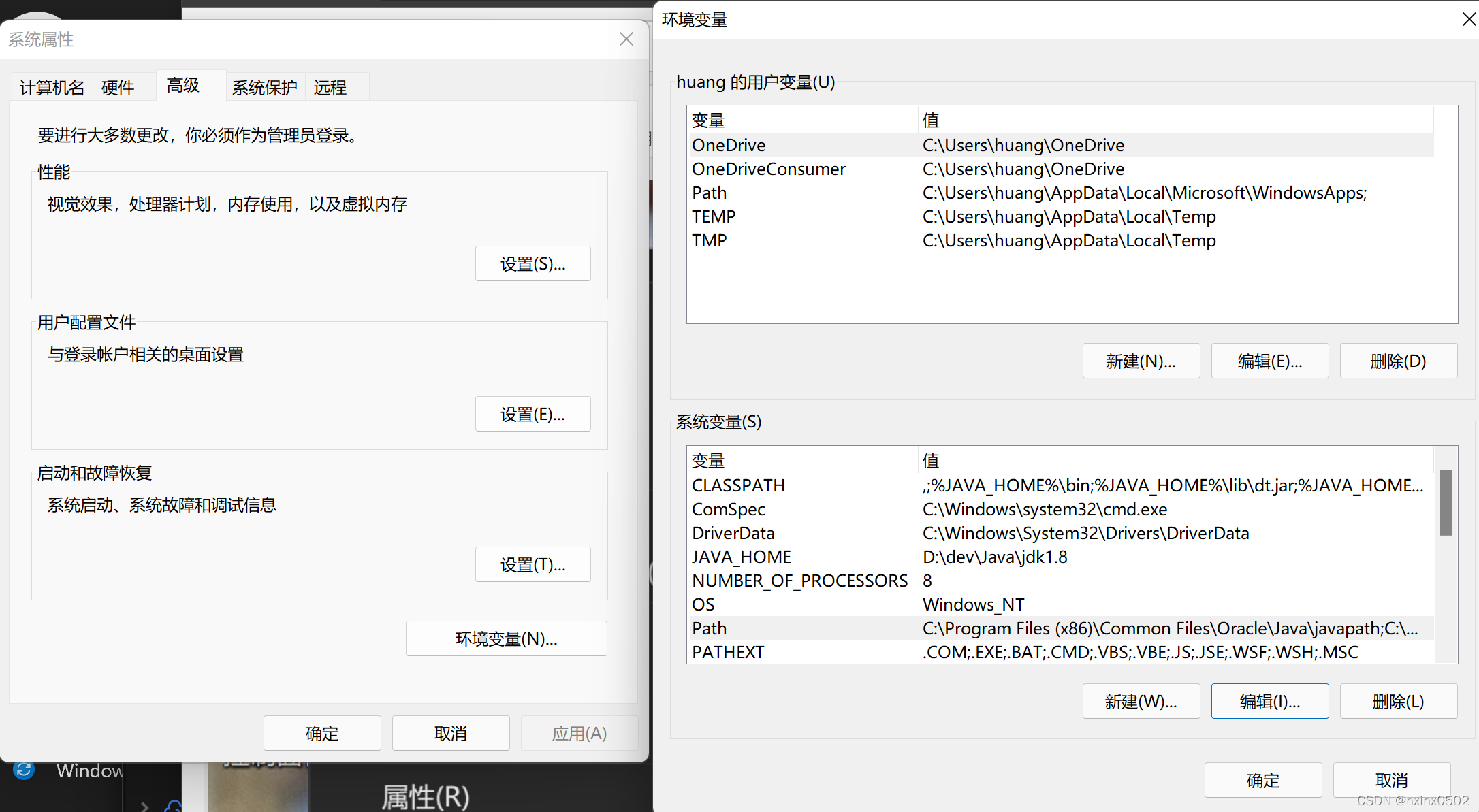Select the OneDriveConsumer user variable
Screen dimensions: 1479x812
[x=1061, y=169]
